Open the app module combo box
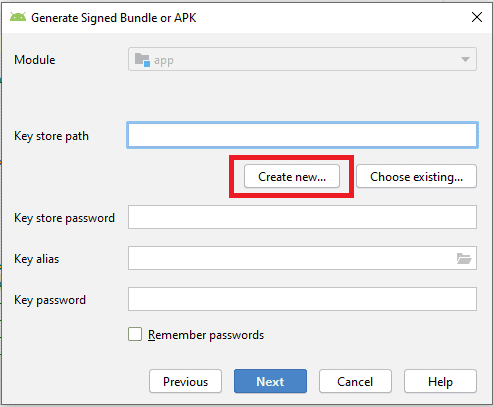493x407 pixels. tap(302, 59)
